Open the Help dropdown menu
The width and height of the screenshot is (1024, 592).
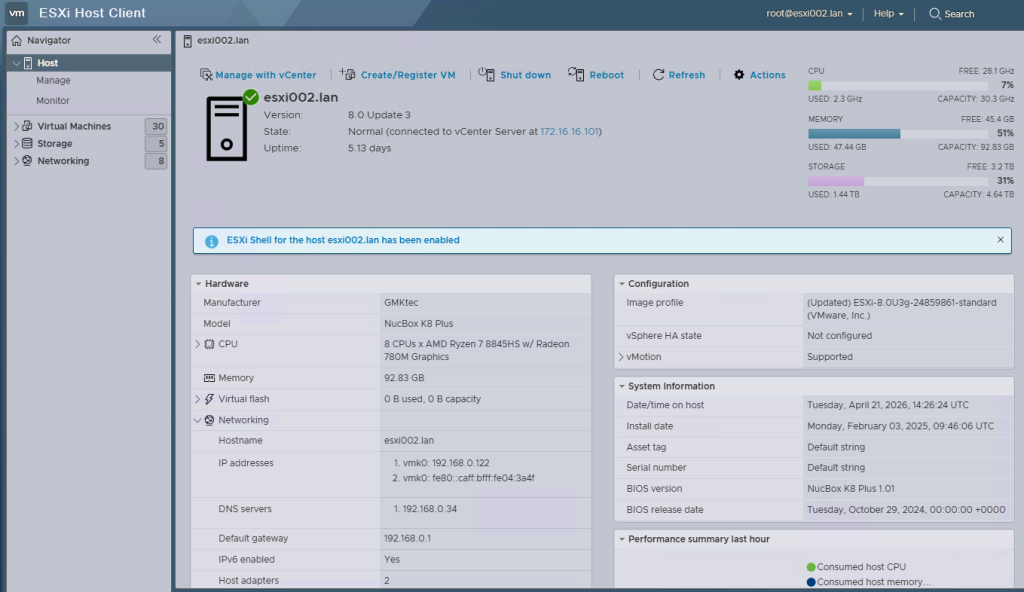pyautogui.click(x=888, y=14)
